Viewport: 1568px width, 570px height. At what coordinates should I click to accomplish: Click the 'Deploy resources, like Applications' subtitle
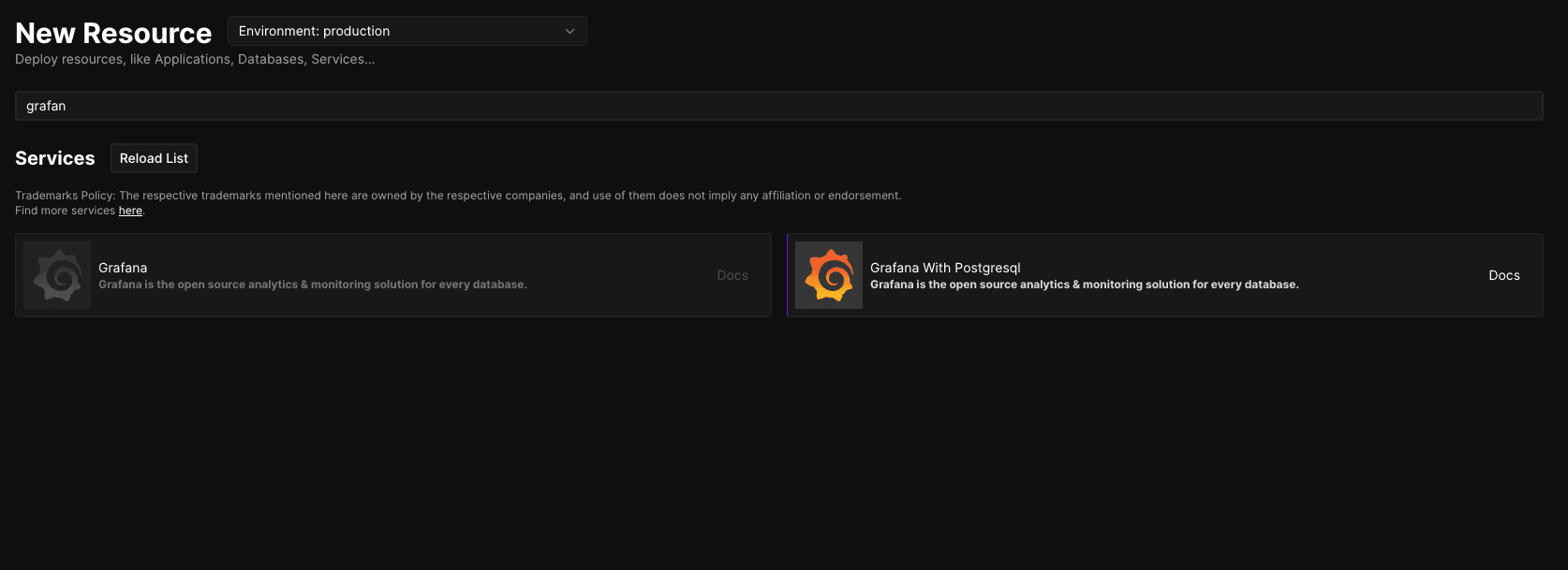coord(195,59)
